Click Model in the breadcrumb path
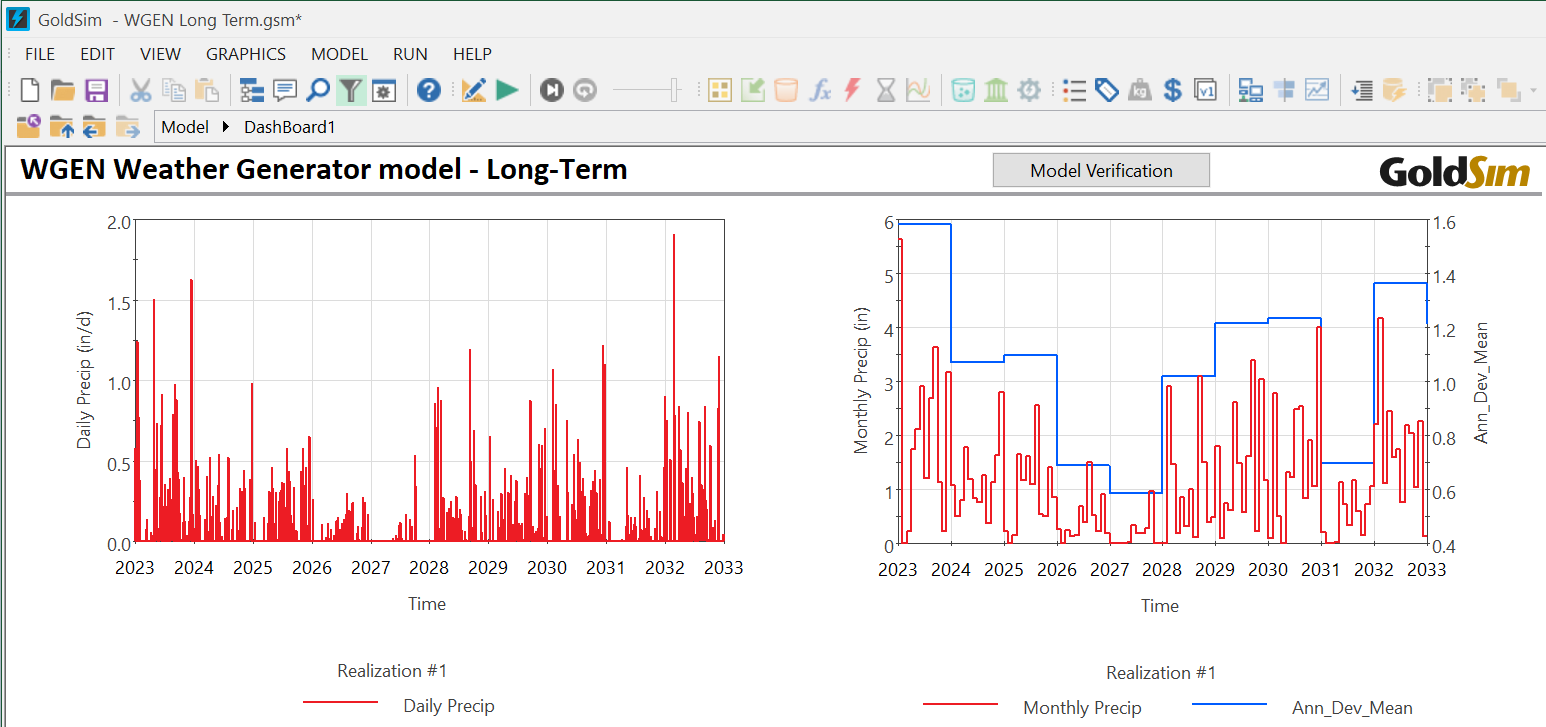 [x=185, y=127]
